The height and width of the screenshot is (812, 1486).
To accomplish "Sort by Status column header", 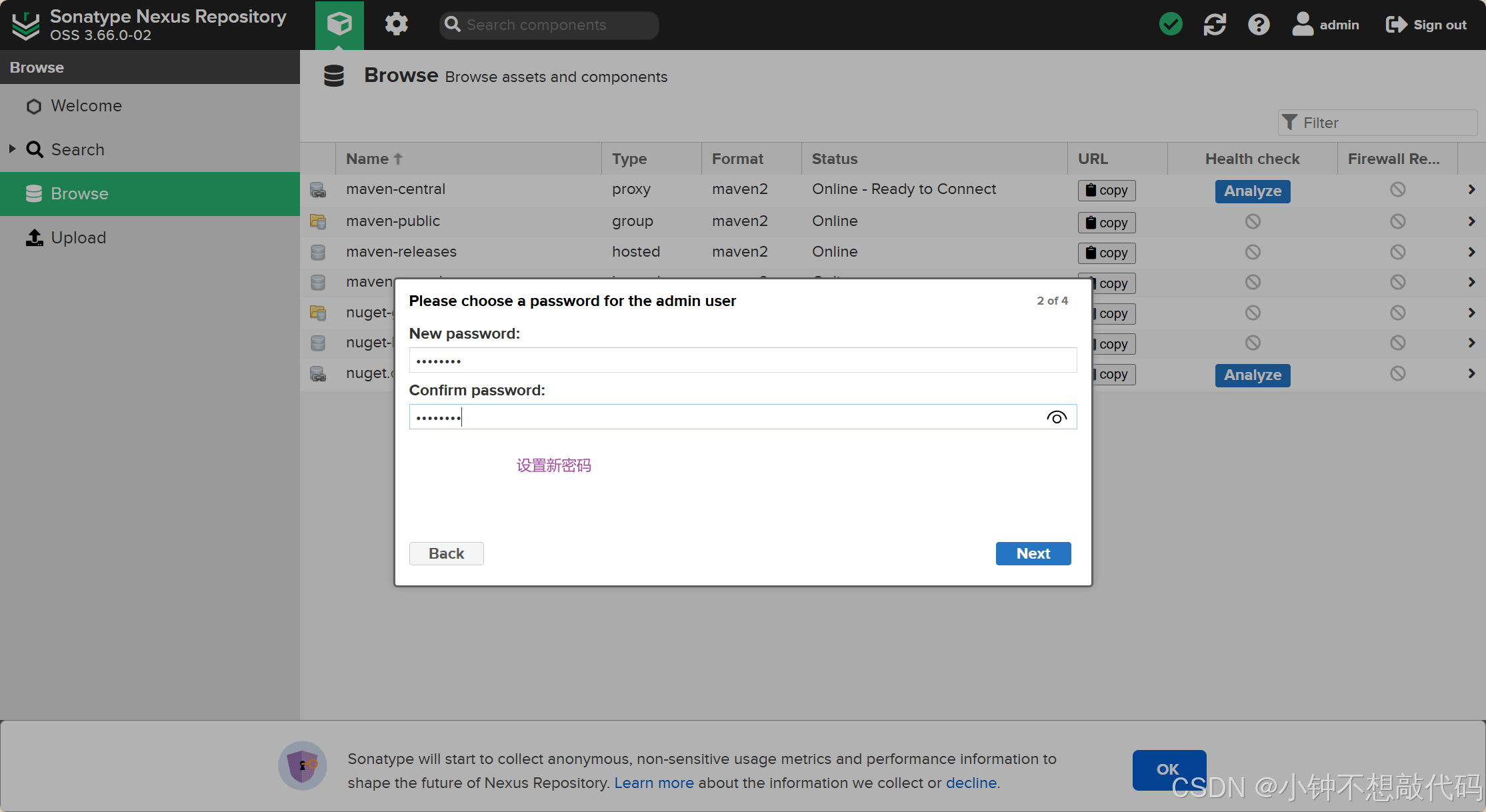I will 934,159.
